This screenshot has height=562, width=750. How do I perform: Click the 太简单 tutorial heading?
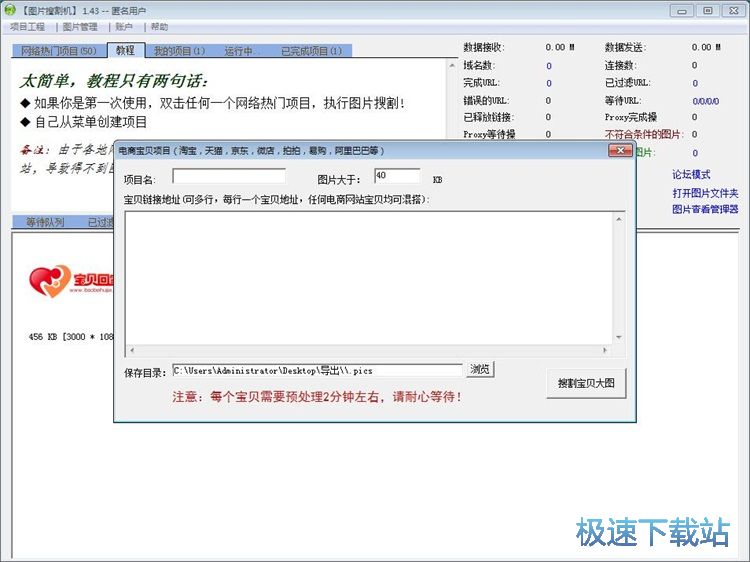tap(115, 81)
